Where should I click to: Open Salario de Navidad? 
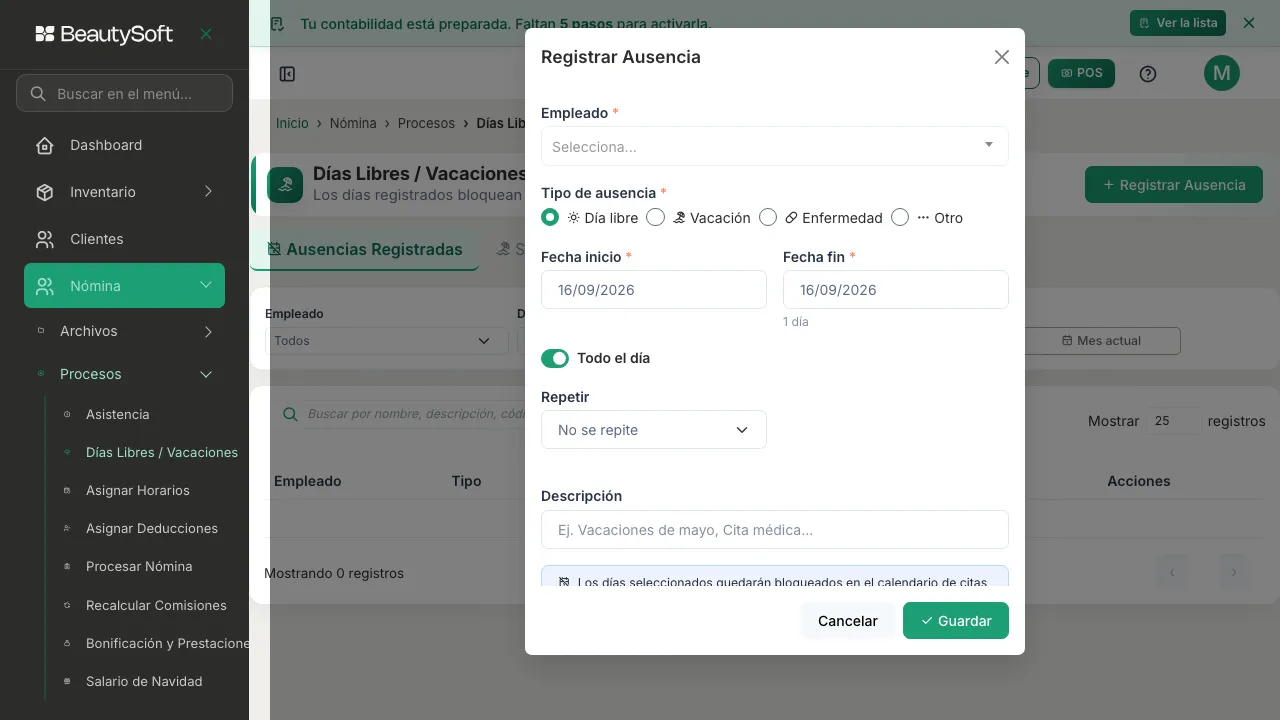144,681
